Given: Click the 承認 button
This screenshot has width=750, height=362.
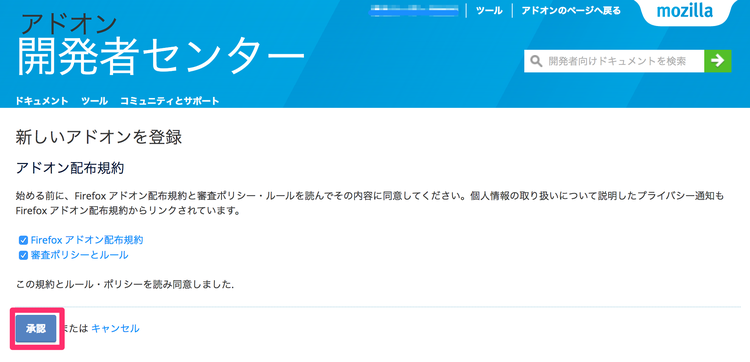Looking at the screenshot, I should click(x=36, y=329).
